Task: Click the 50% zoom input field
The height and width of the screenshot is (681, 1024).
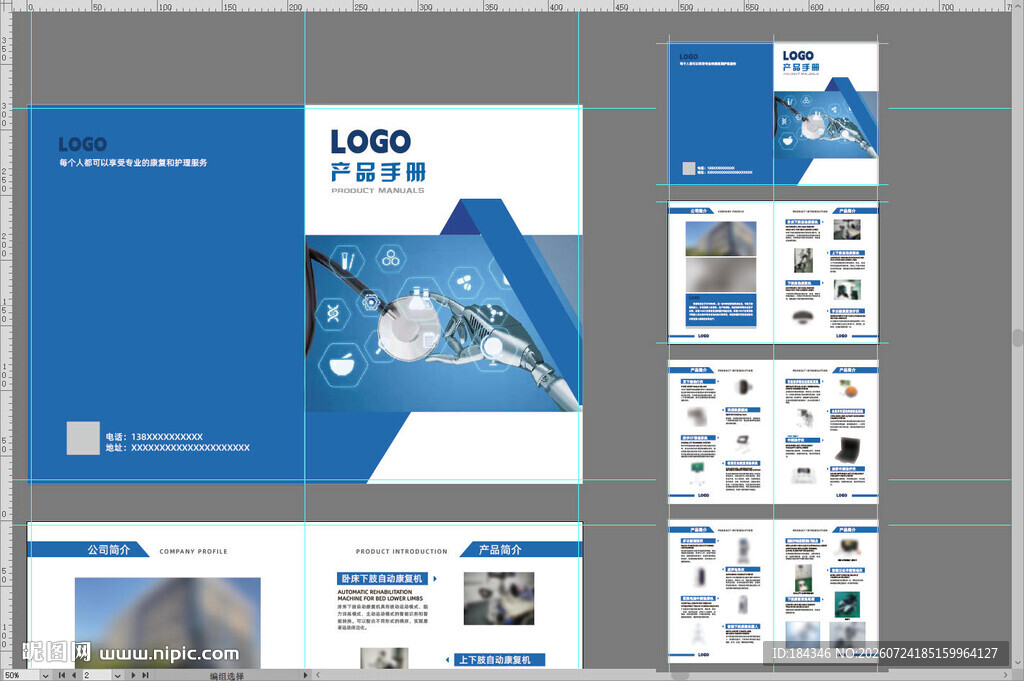Action: click(x=21, y=675)
